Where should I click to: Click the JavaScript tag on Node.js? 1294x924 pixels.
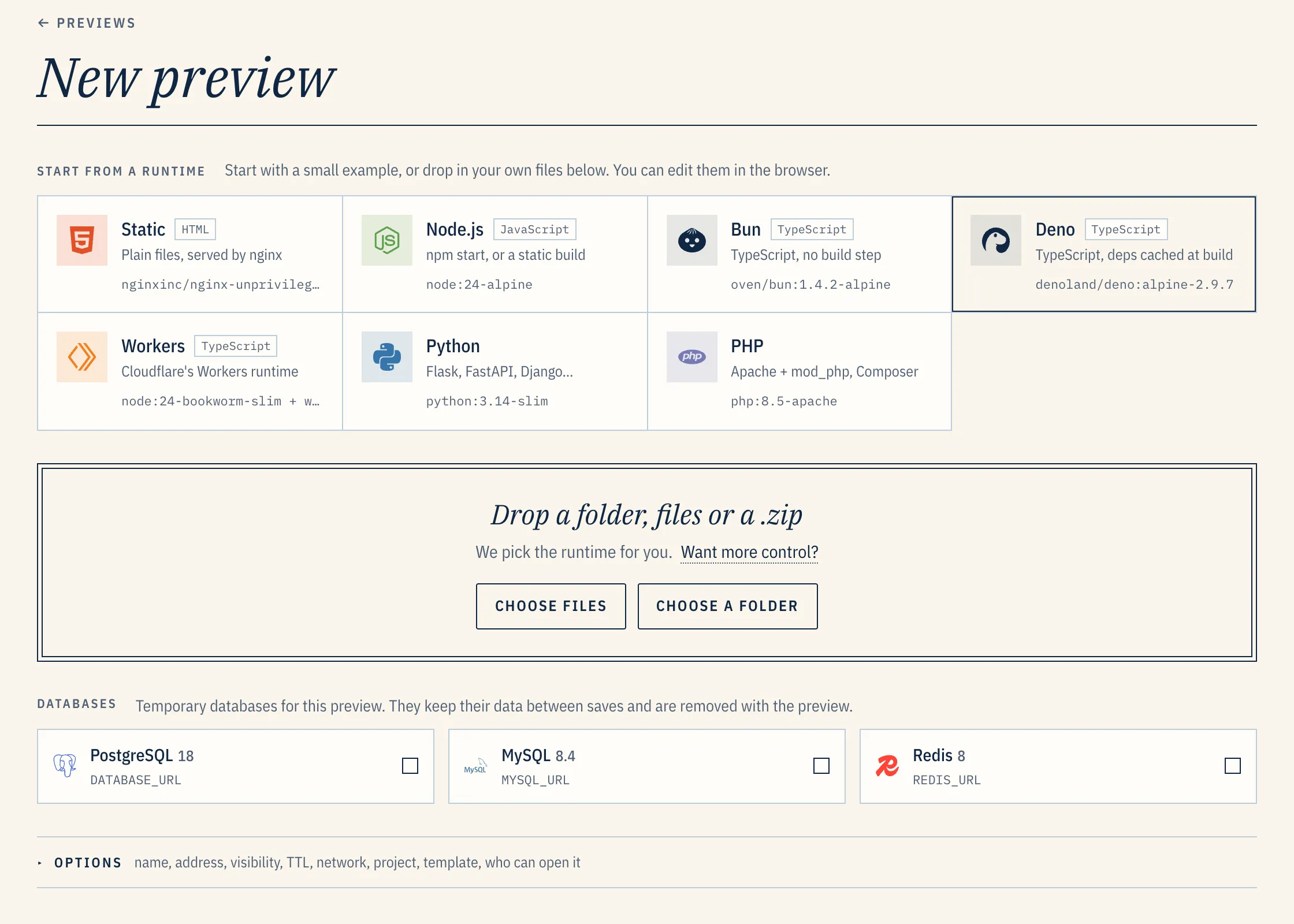[535, 229]
